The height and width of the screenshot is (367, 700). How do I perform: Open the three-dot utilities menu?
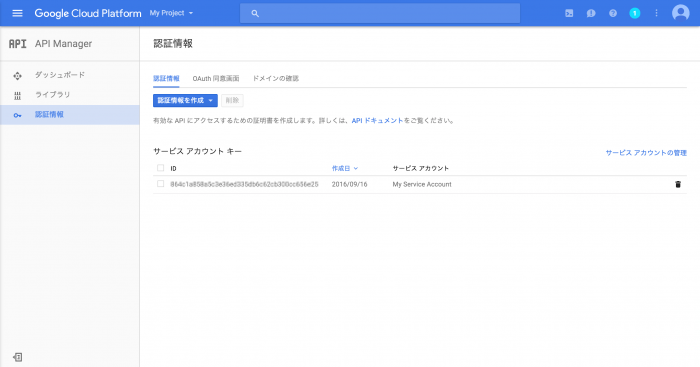(x=656, y=13)
